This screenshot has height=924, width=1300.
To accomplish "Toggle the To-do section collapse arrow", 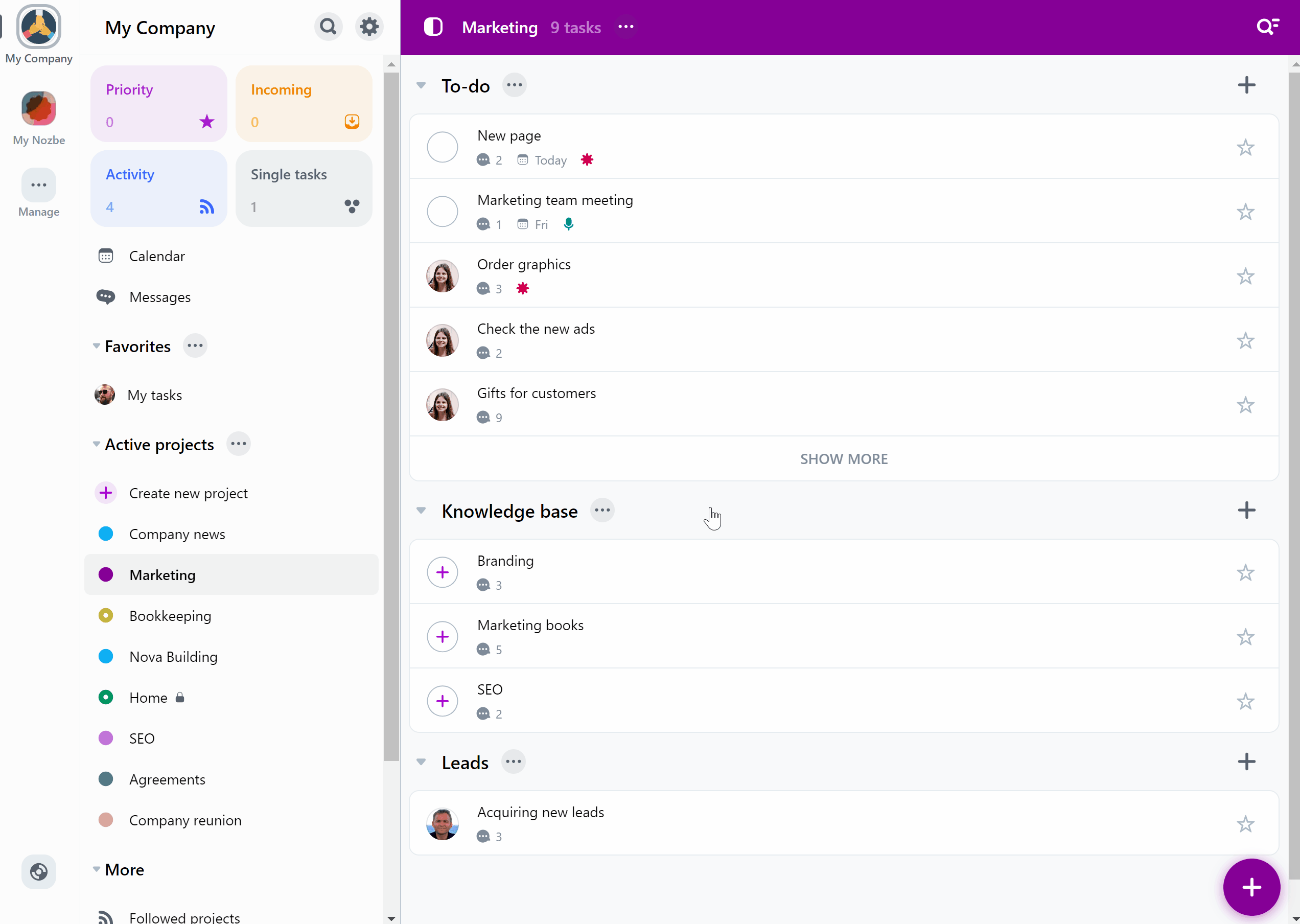I will coord(421,86).
